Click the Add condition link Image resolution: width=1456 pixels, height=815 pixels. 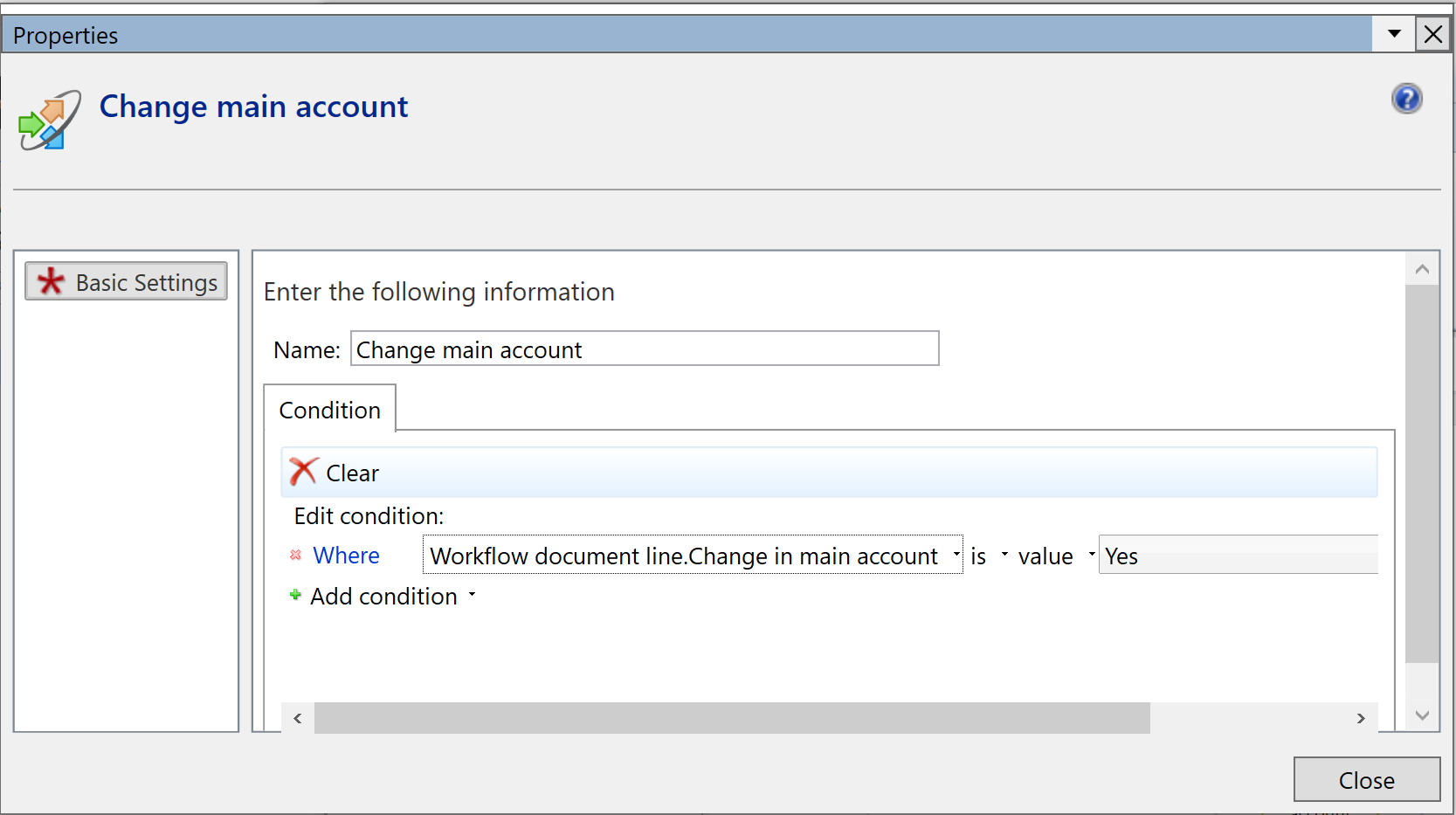click(383, 596)
